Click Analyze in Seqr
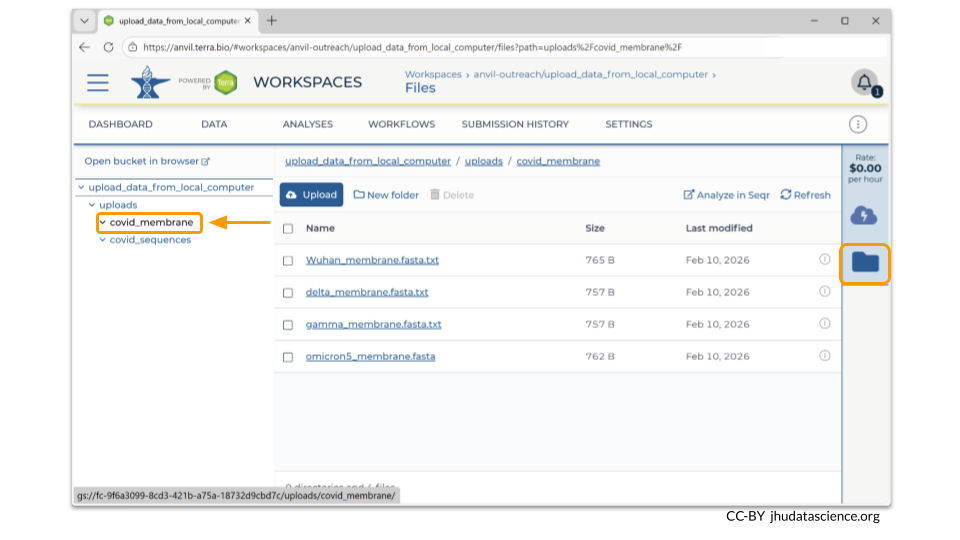The image size is (960, 540). (x=726, y=195)
